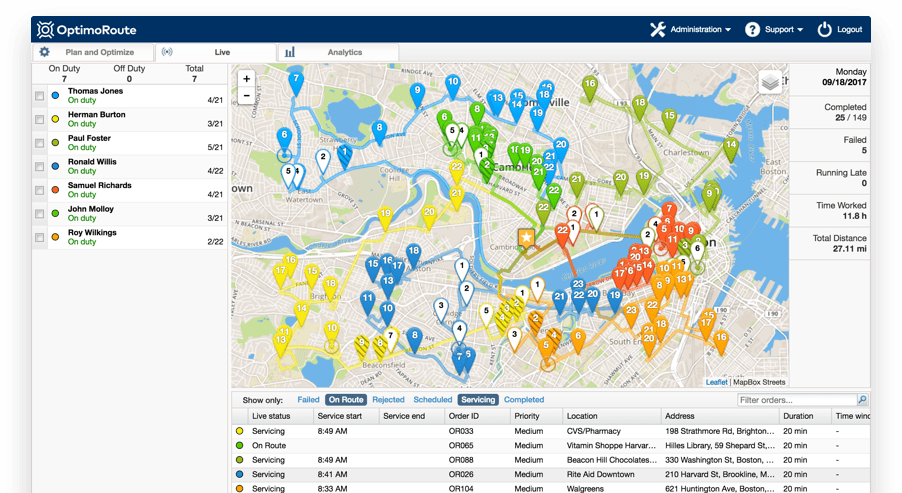Image resolution: width=902 pixels, height=493 pixels.
Task: Open the Leaflet attribution link
Action: [x=716, y=382]
